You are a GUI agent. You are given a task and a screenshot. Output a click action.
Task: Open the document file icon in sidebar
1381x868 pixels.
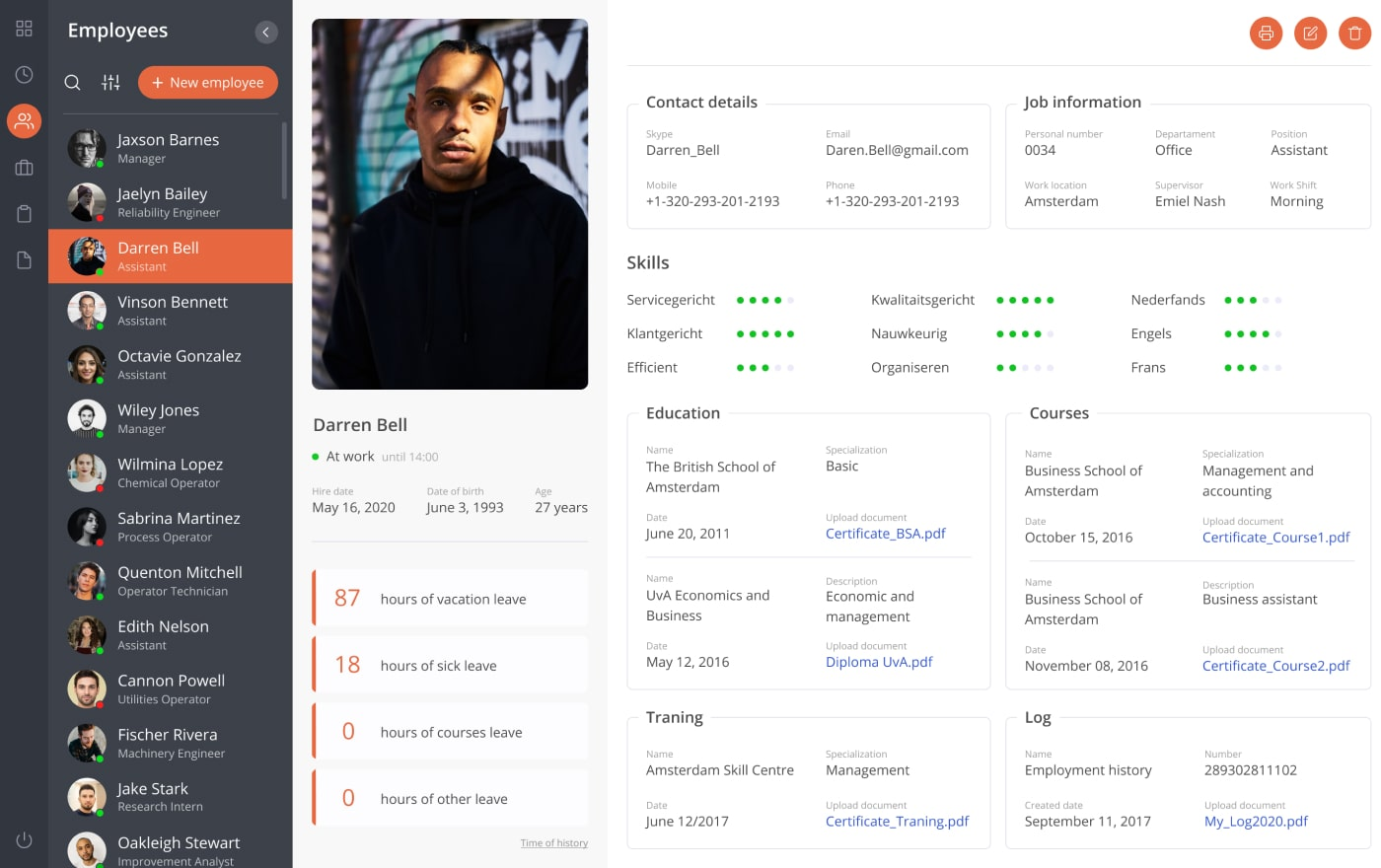(24, 260)
